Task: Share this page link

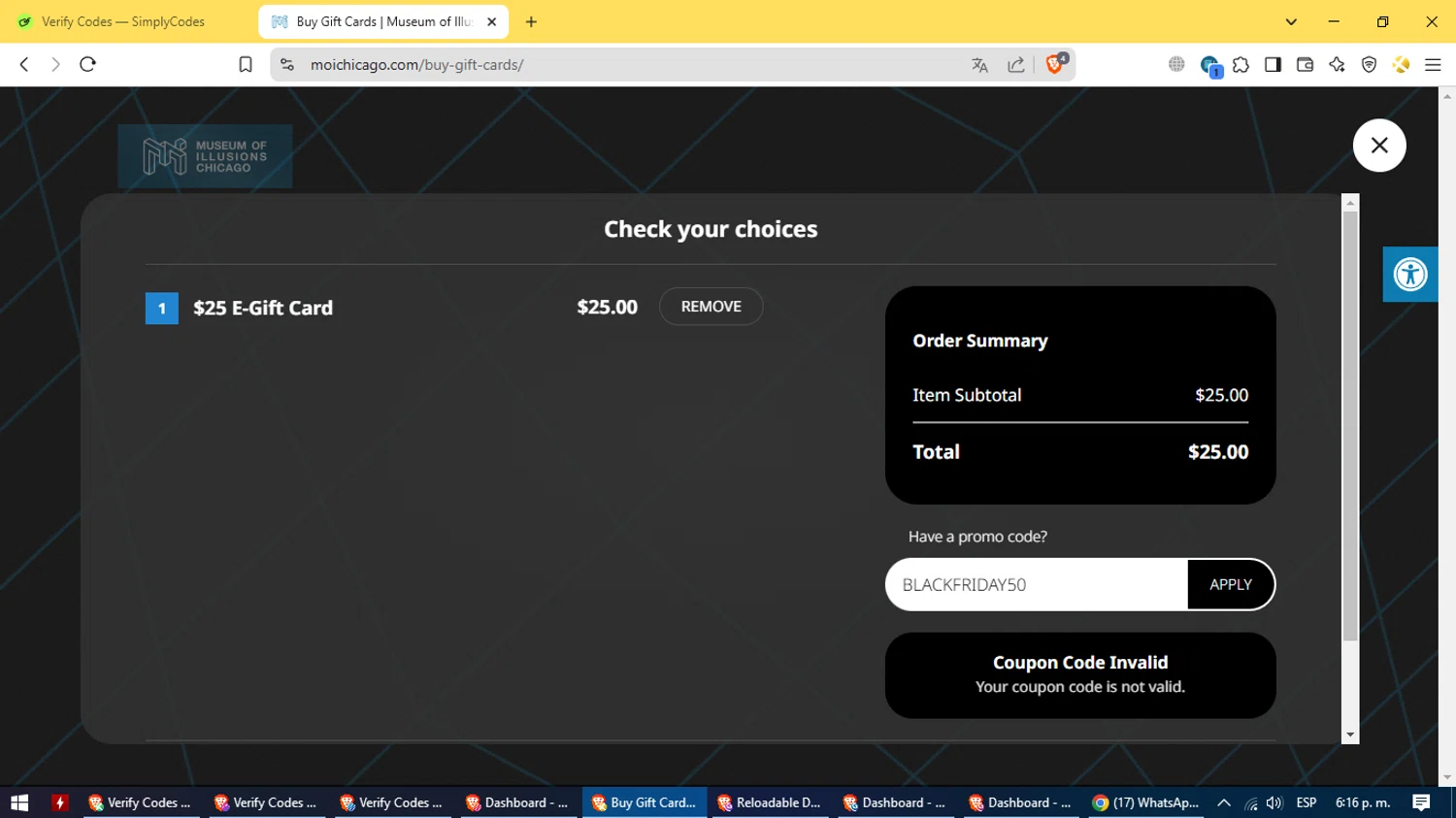Action: click(x=1015, y=65)
